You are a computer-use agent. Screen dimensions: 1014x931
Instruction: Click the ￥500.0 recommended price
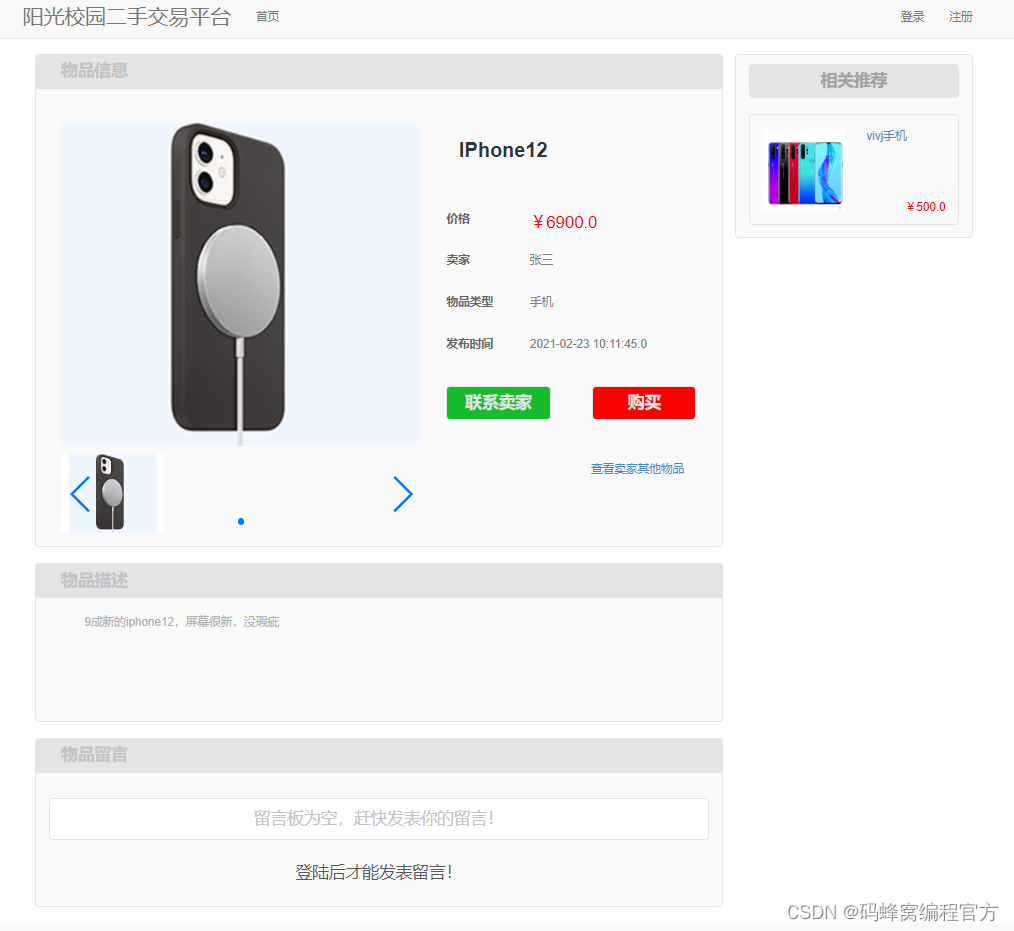click(x=925, y=207)
